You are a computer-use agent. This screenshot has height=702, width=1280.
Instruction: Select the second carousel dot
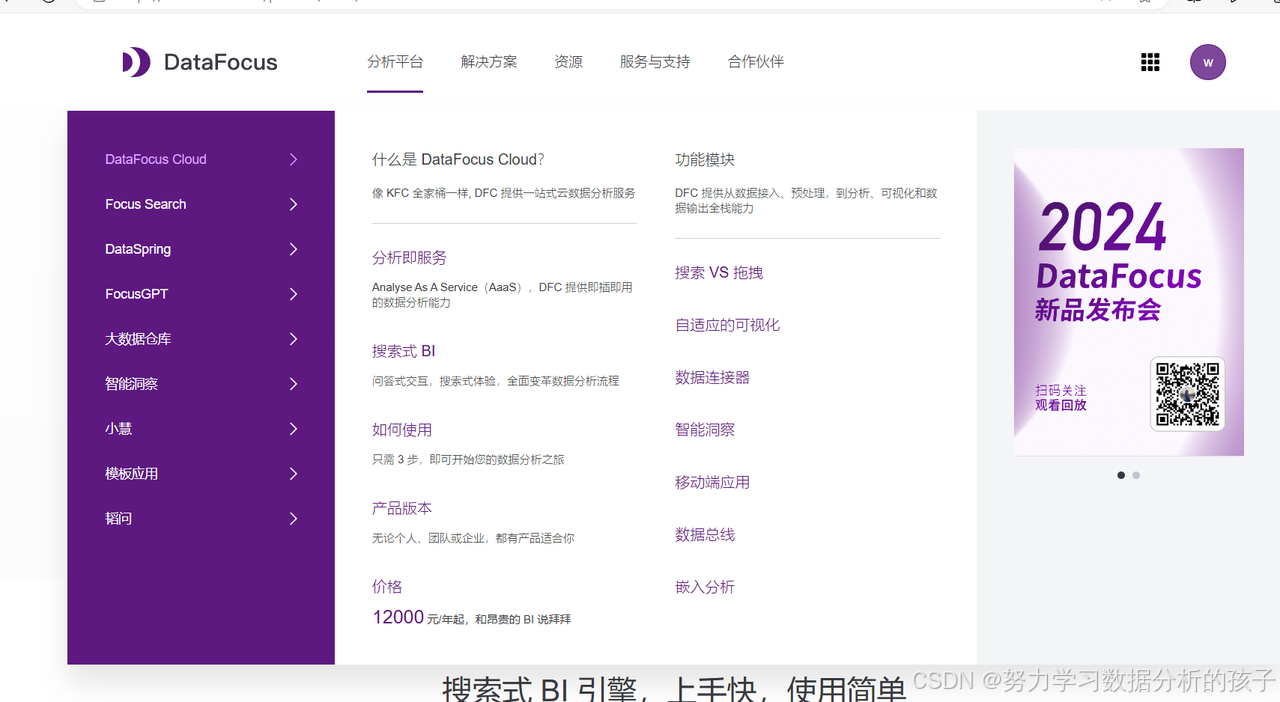1136,475
